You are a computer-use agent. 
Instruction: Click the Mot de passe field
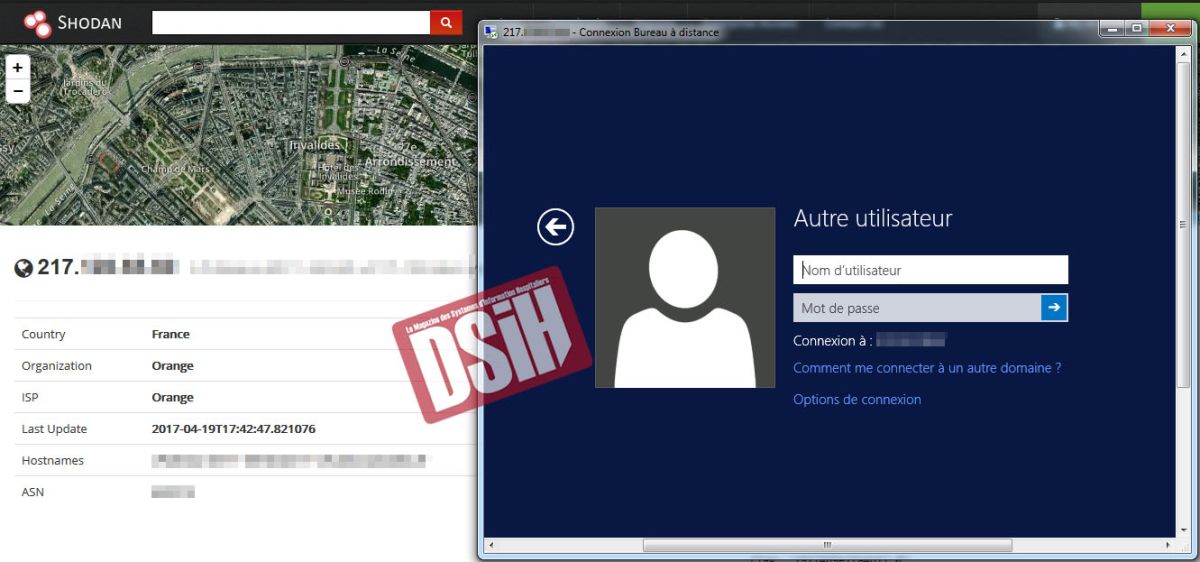click(916, 308)
